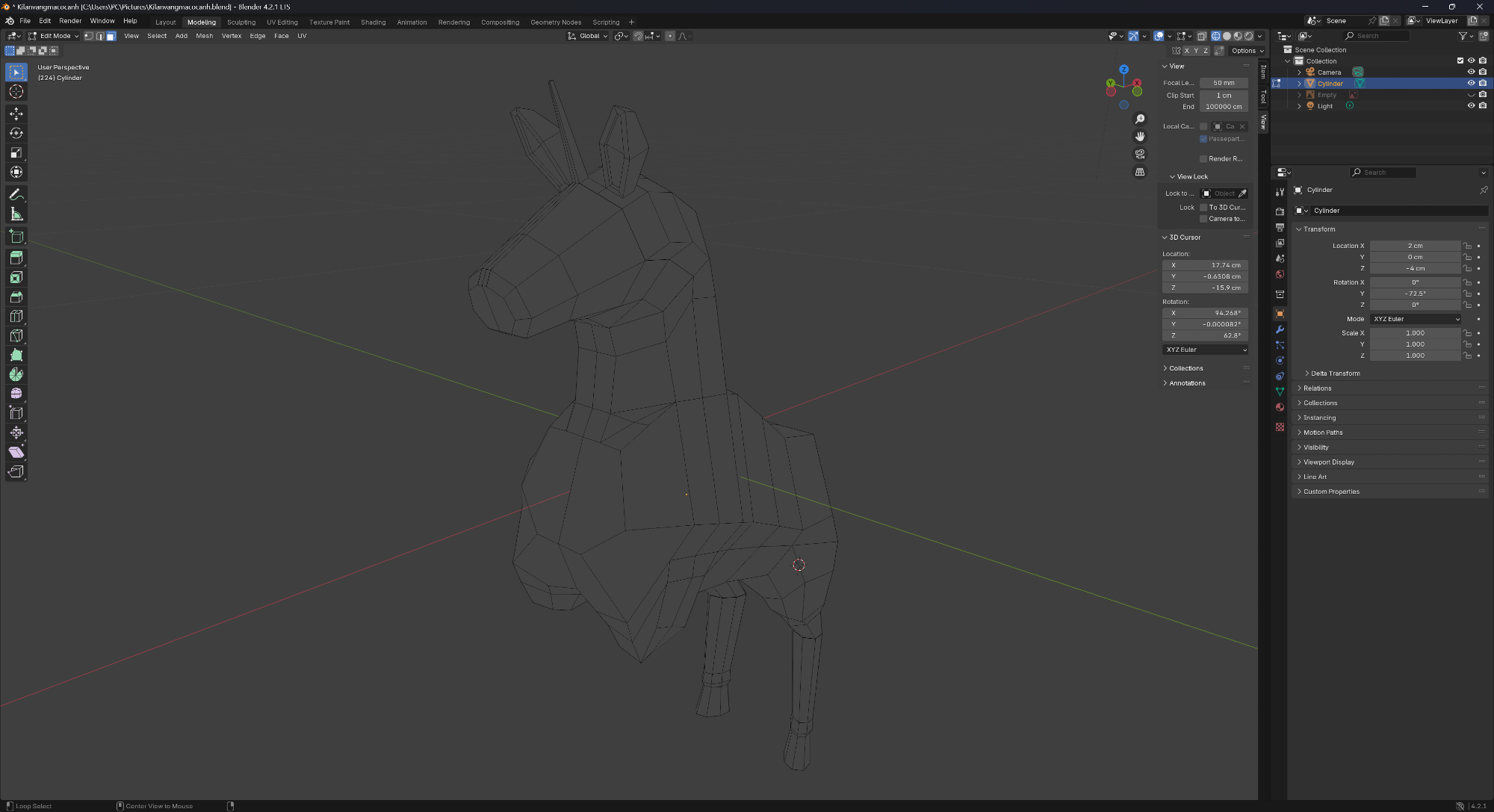Select the Annotate pencil tool
The image size is (1494, 812).
tap(16, 194)
